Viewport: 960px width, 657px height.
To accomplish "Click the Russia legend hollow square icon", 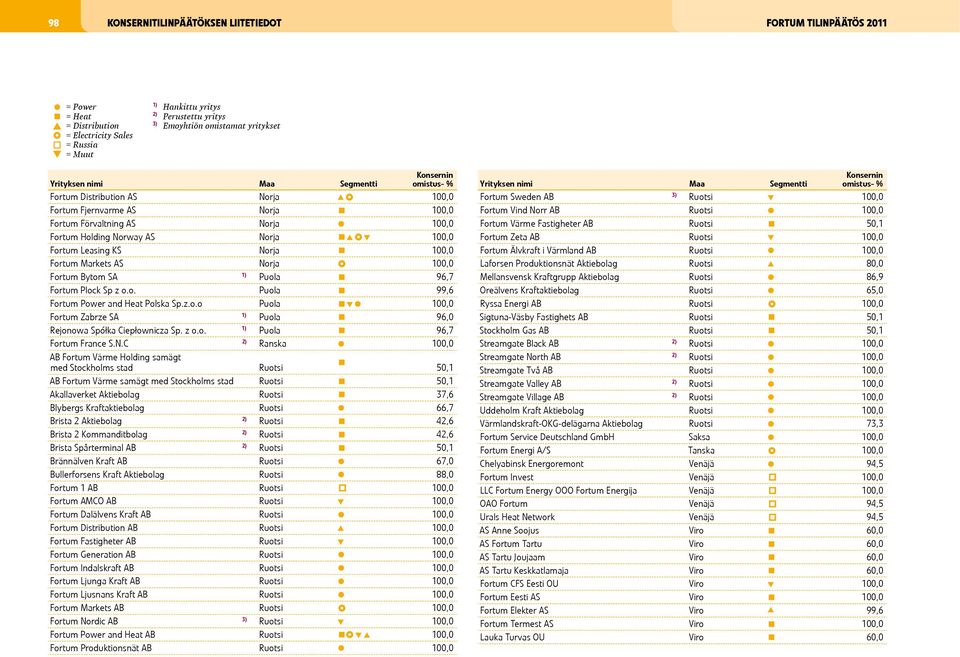I will (57, 145).
